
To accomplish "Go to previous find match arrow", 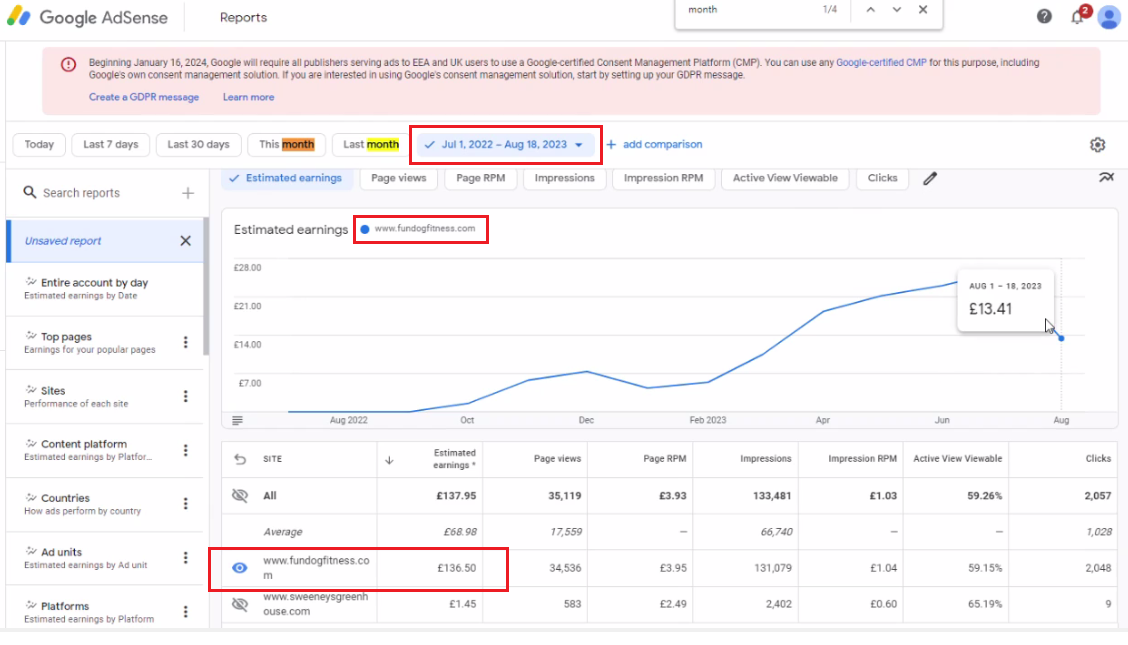I will click(870, 10).
